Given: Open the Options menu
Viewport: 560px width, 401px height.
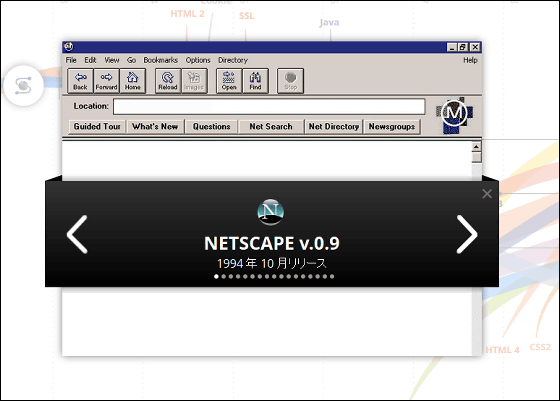Looking at the screenshot, I should coord(198,60).
